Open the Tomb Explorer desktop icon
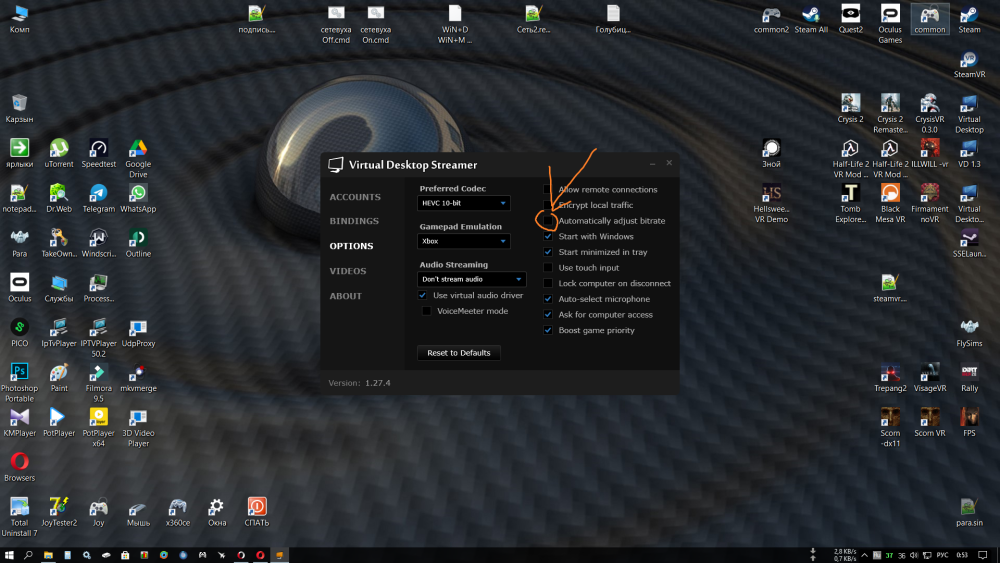 [x=850, y=203]
